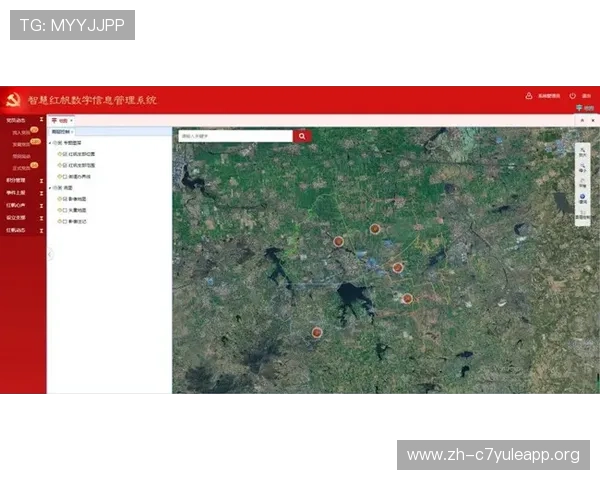This screenshot has width=600, height=480.
Task: Click the red search magnifier button
Action: (x=302, y=136)
